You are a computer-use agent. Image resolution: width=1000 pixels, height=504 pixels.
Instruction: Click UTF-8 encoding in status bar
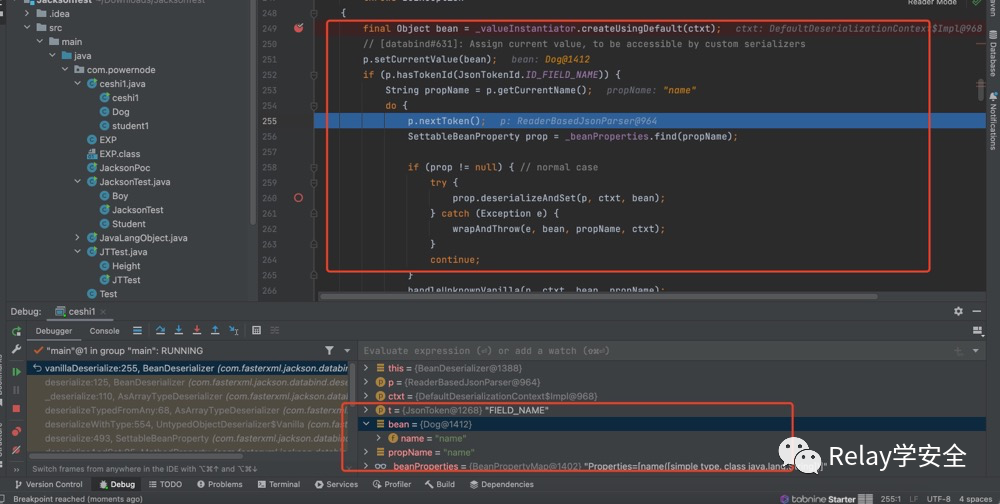(939, 499)
